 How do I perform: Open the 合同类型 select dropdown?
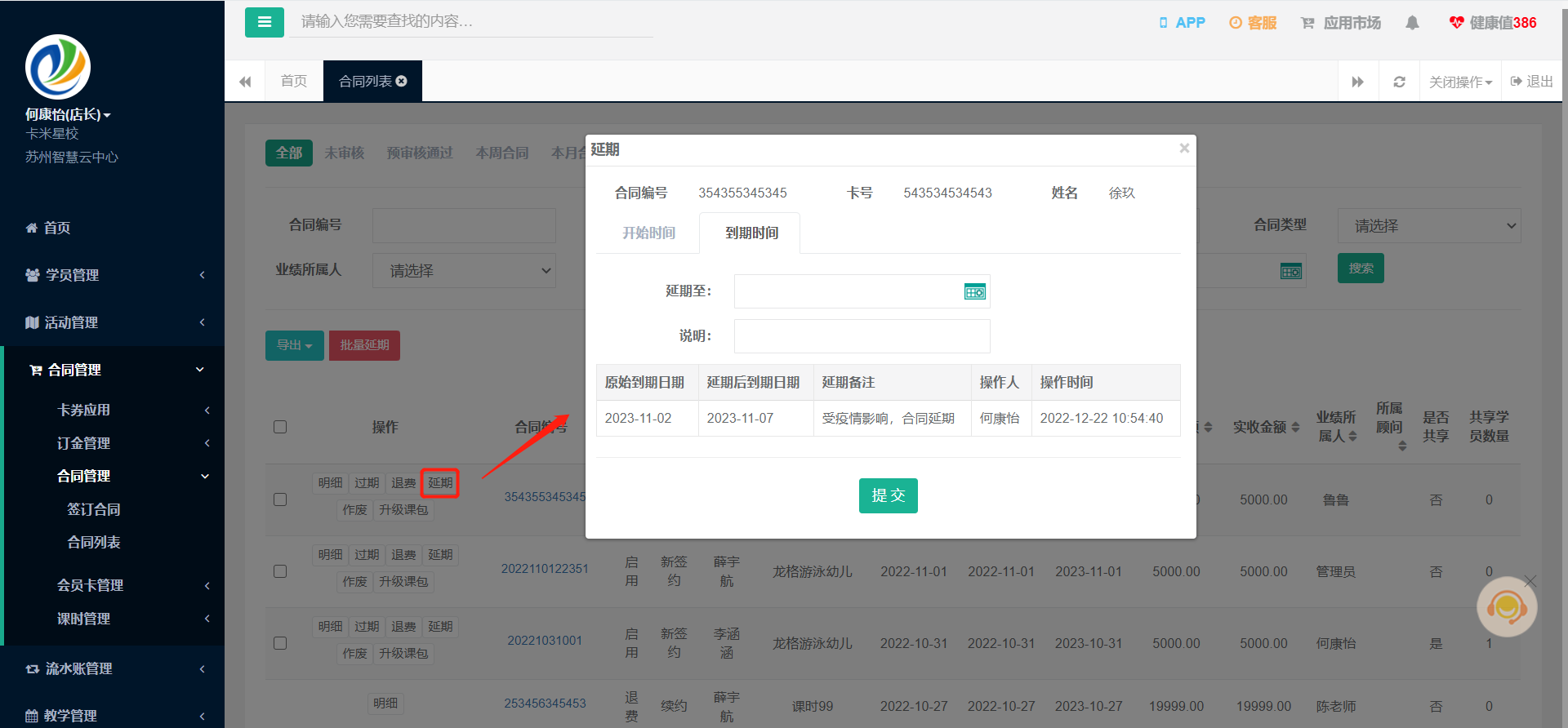click(1429, 225)
